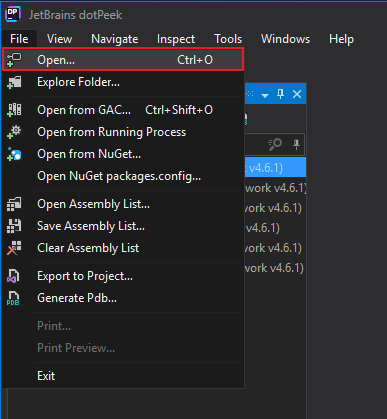Open the Tools menu
The width and height of the screenshot is (387, 419).
click(x=228, y=39)
